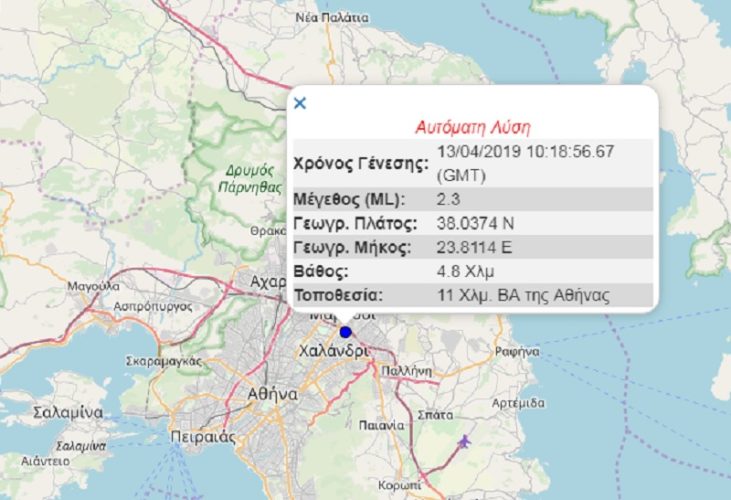This screenshot has height=500, width=731.
Task: Click the Χαλάνδρι map label
Action: tap(334, 352)
